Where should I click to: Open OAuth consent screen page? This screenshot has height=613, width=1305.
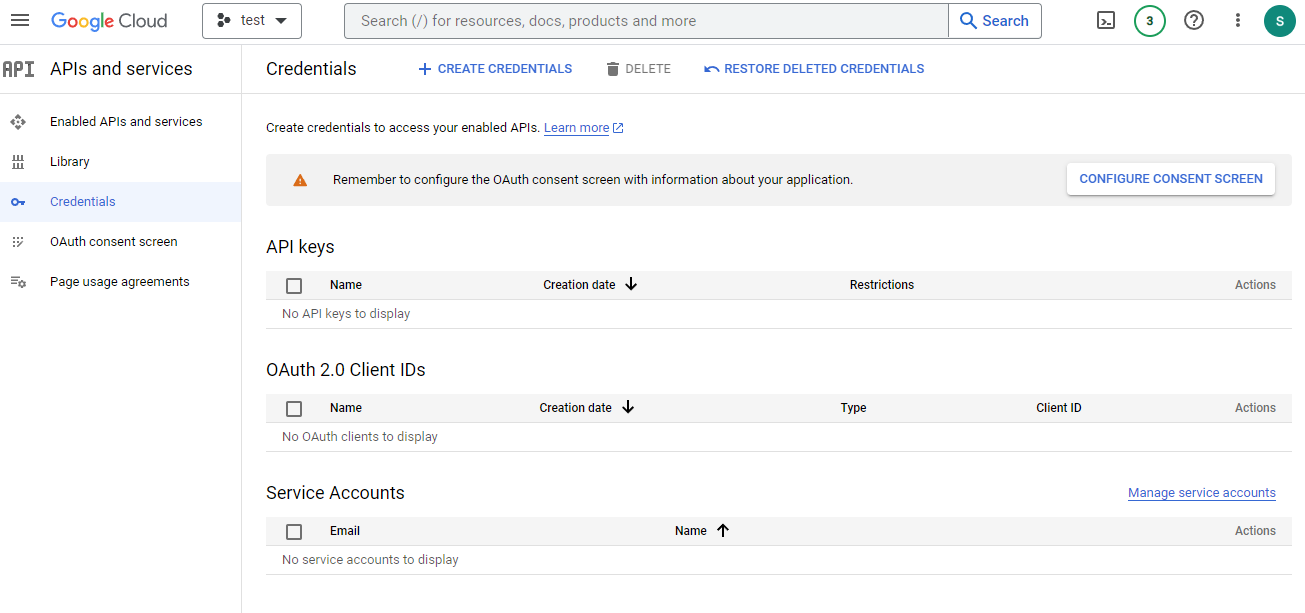click(120, 242)
